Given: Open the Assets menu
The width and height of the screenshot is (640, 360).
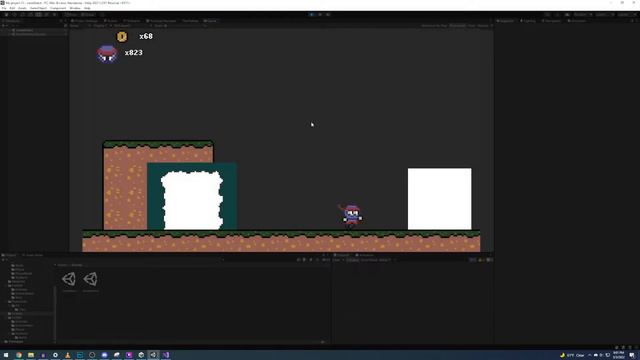Looking at the screenshot, I should pyautogui.click(x=22, y=8).
